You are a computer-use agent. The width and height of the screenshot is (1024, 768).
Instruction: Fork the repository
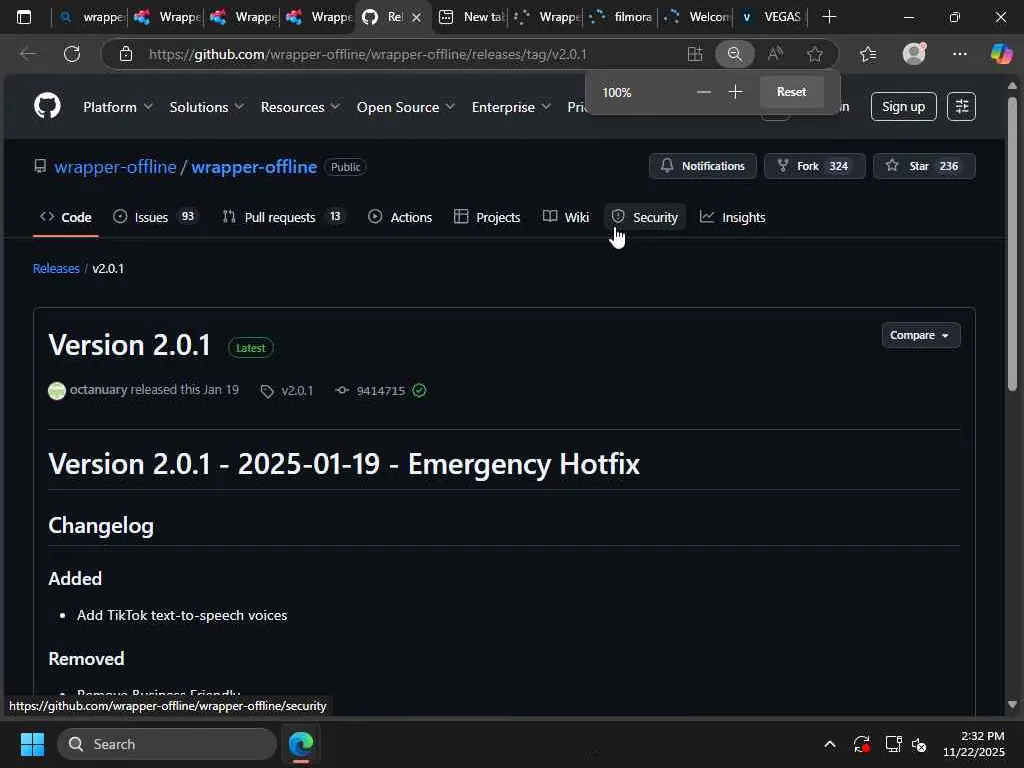tap(814, 166)
